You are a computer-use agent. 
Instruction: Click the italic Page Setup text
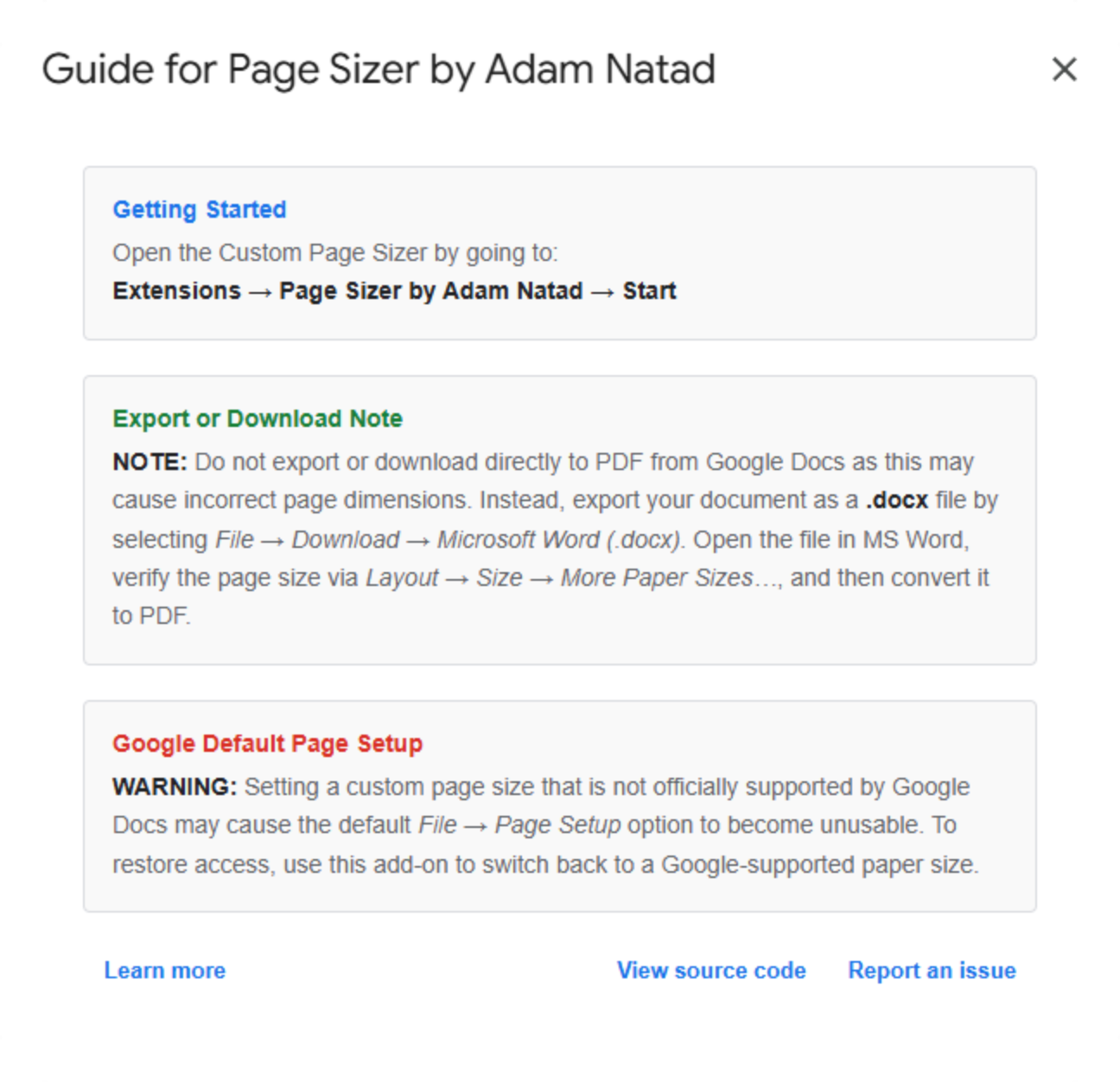point(557,824)
